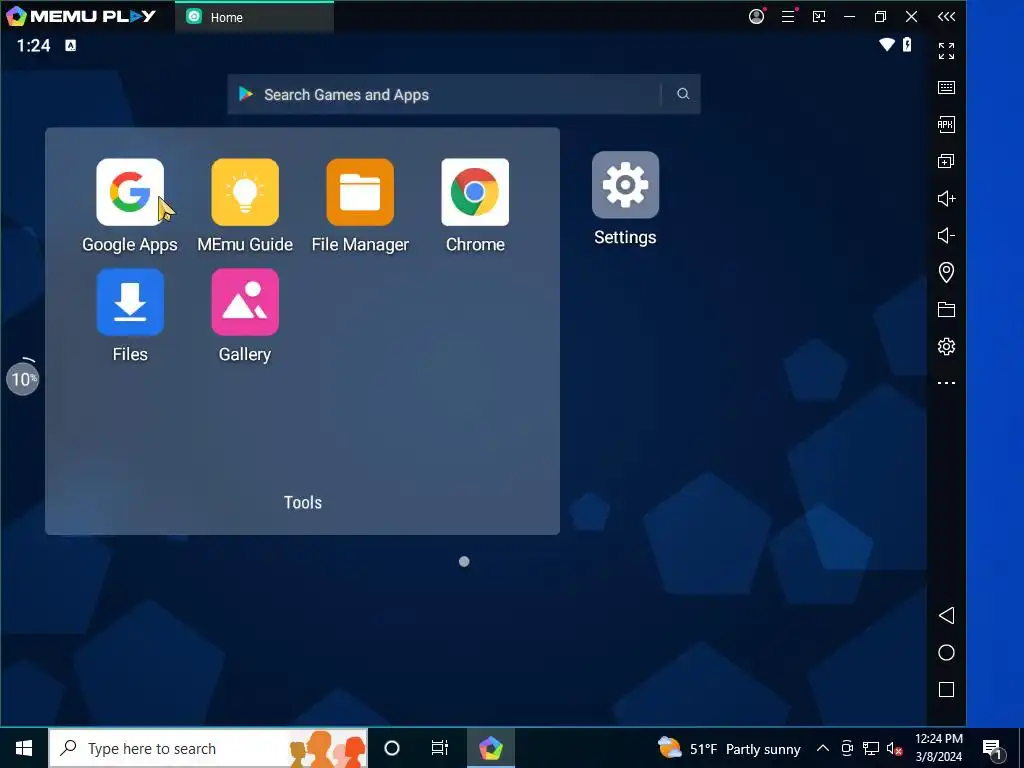Open the Gallery app
The image size is (1024, 768).
pos(245,302)
